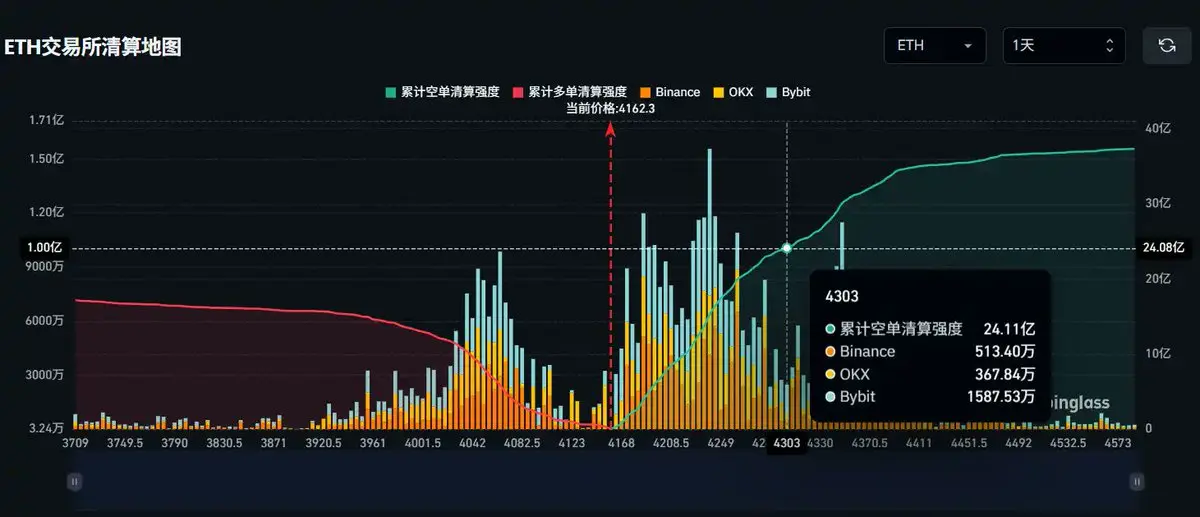Click the 40亿 right axis label
This screenshot has height=517, width=1200.
coord(1157,128)
